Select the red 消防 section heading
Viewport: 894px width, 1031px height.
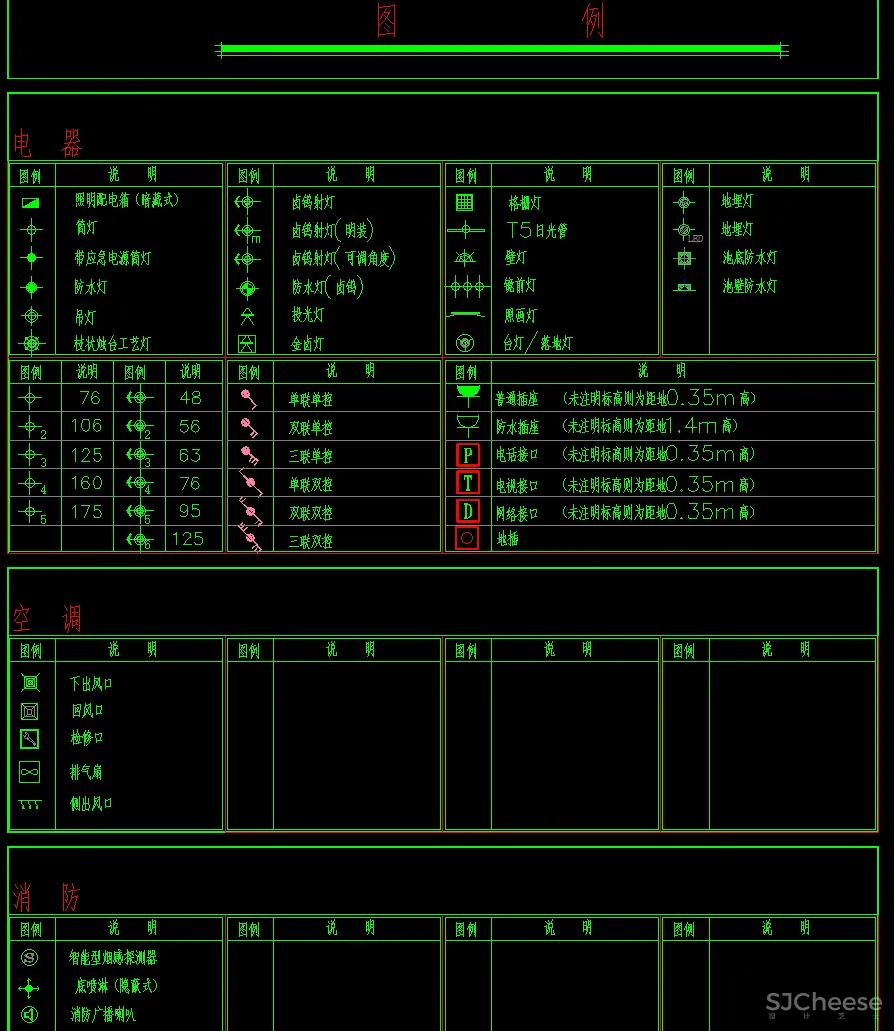[47, 897]
